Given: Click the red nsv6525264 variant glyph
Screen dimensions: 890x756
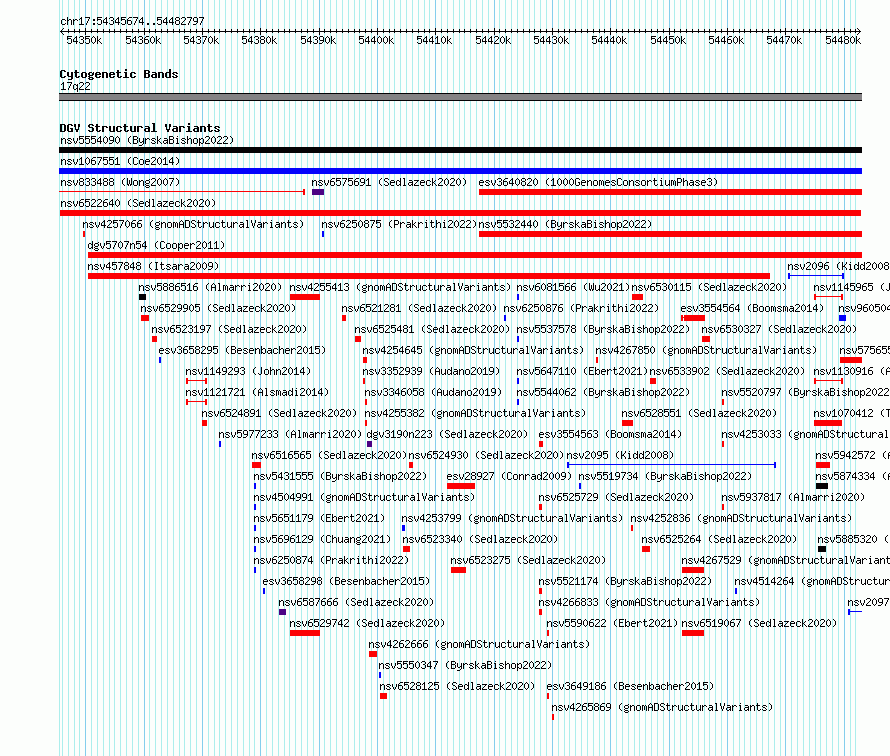Looking at the screenshot, I should tap(646, 549).
